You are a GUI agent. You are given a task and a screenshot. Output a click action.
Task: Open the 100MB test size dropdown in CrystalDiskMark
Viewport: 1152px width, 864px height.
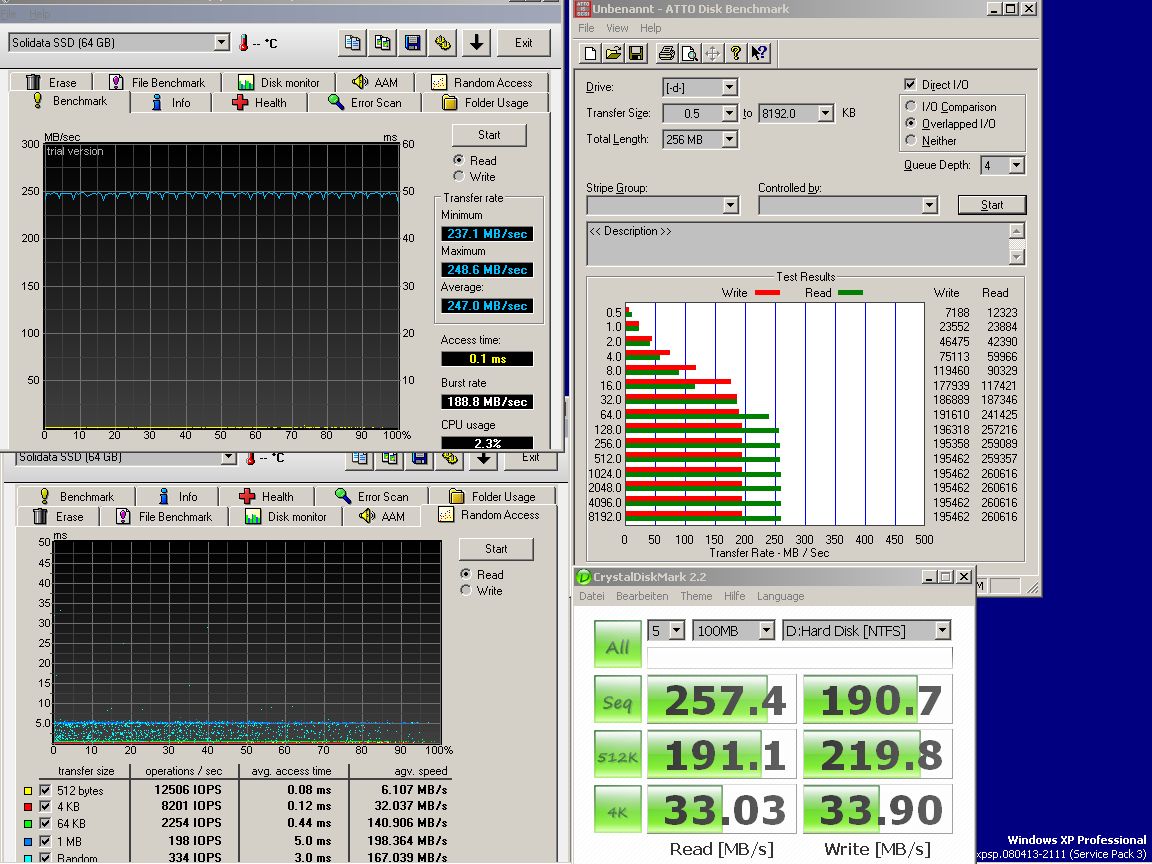(766, 631)
